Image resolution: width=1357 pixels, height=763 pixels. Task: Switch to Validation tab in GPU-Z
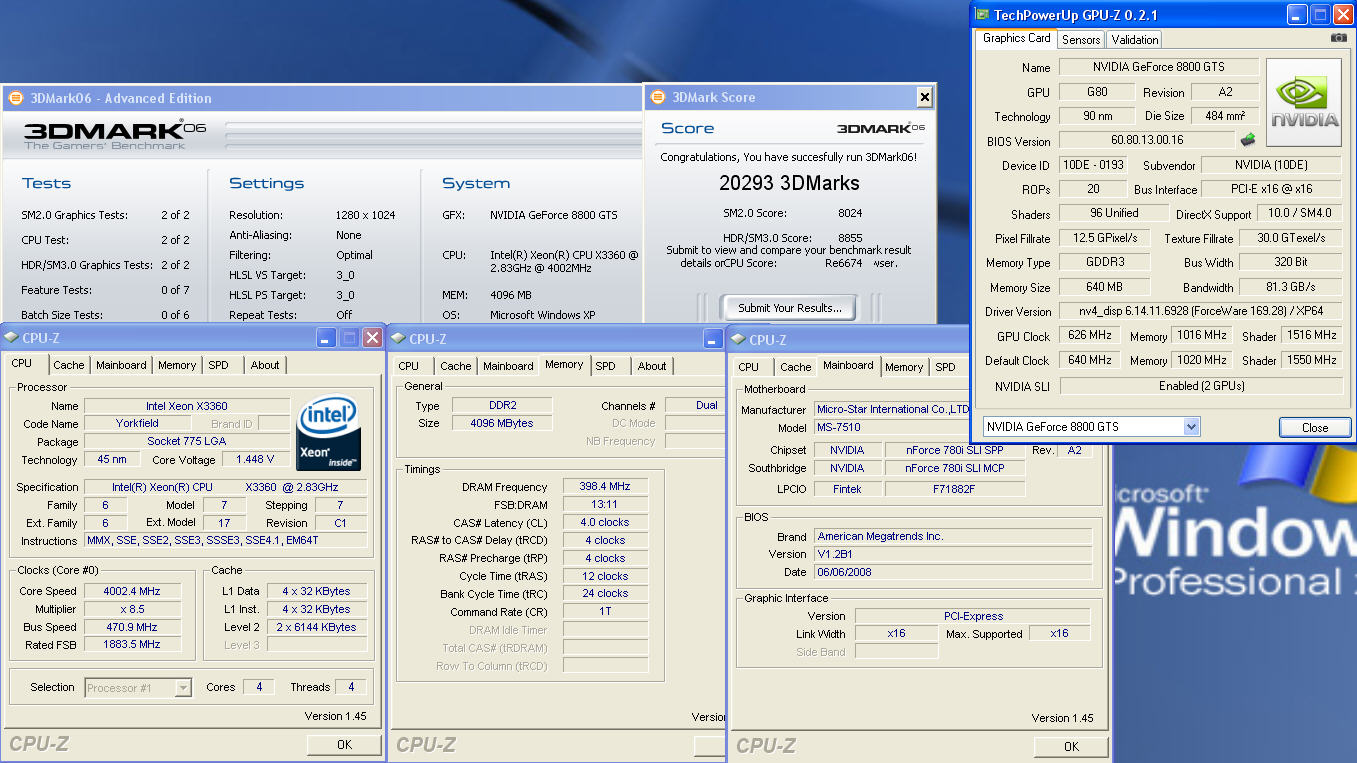pos(1134,40)
